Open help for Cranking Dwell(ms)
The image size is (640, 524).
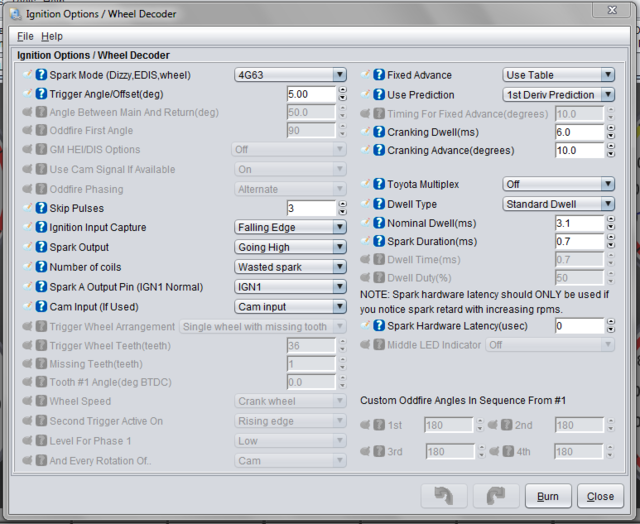(379, 132)
